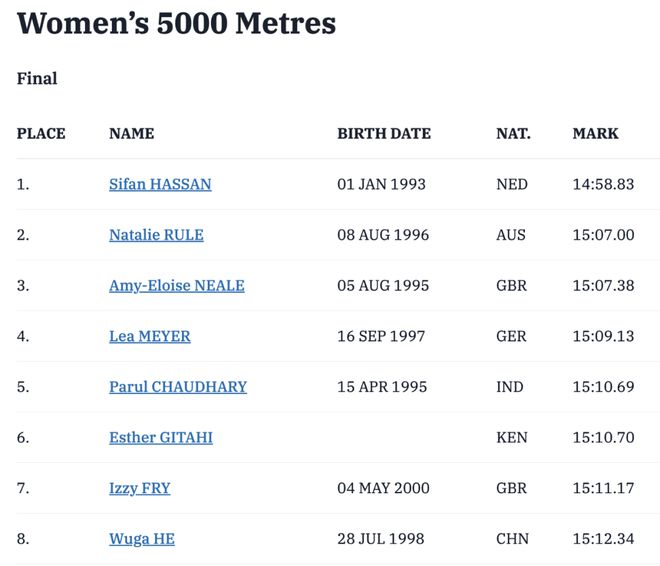Click the mark 15:12.34
The height and width of the screenshot is (566, 660).
(603, 539)
